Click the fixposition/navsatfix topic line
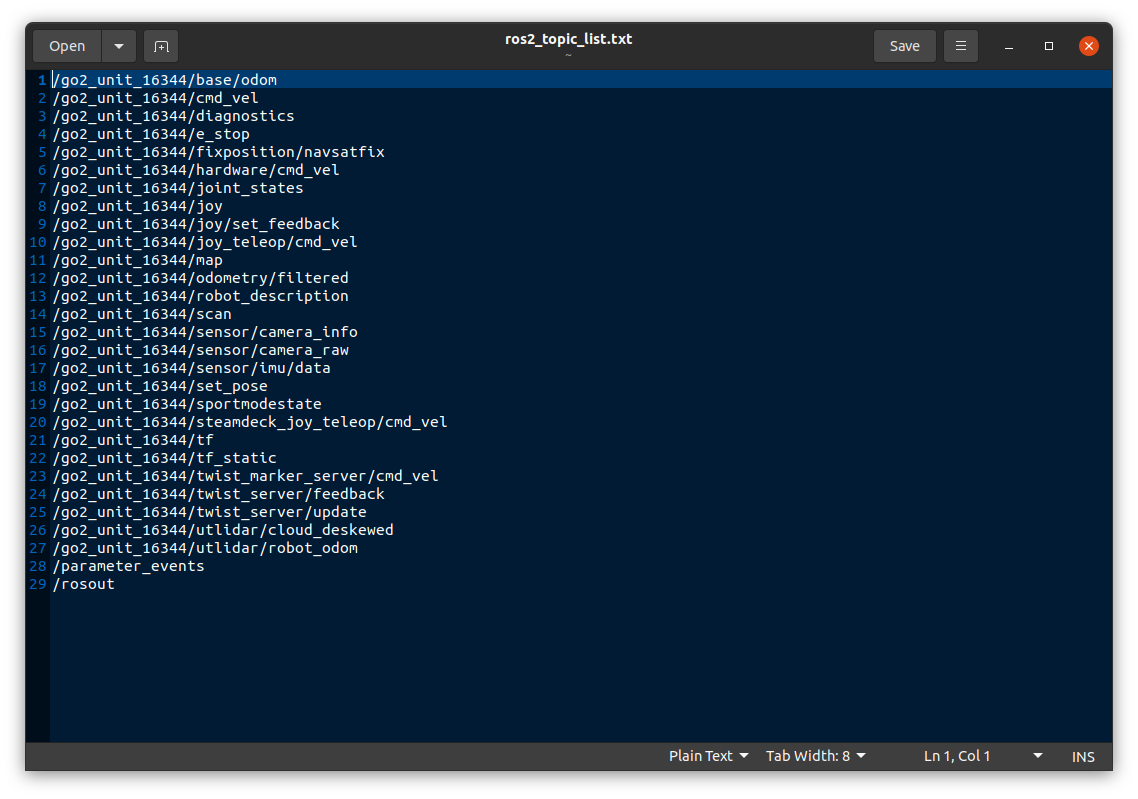 click(x=218, y=152)
